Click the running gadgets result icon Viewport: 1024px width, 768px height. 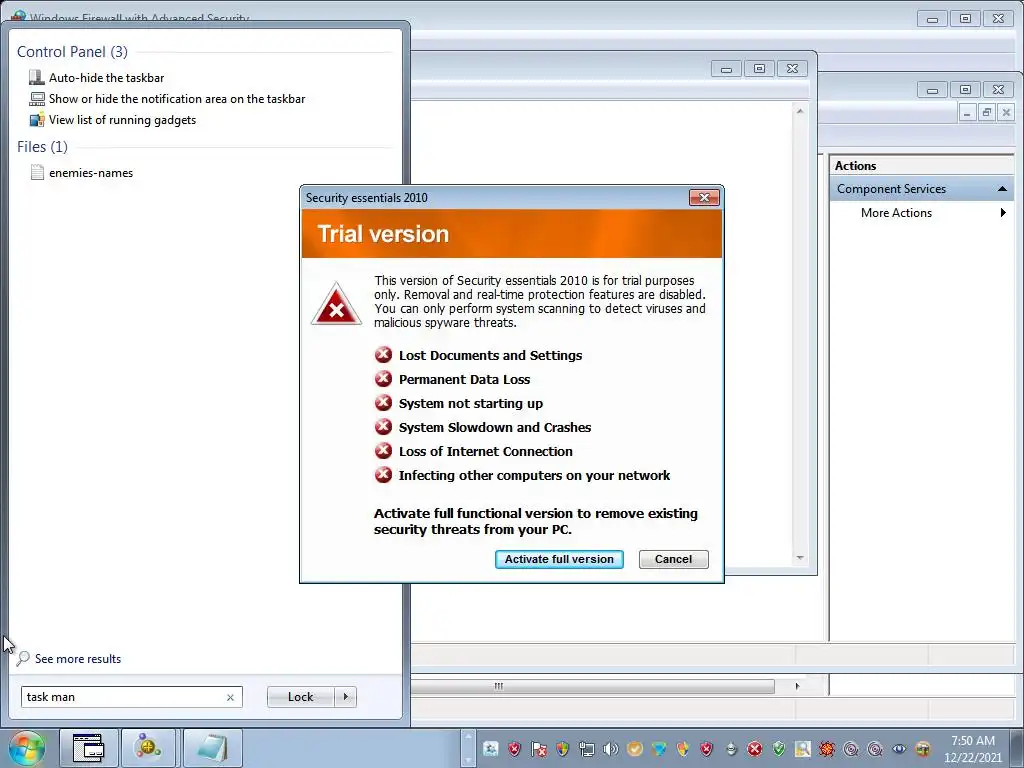click(x=37, y=120)
